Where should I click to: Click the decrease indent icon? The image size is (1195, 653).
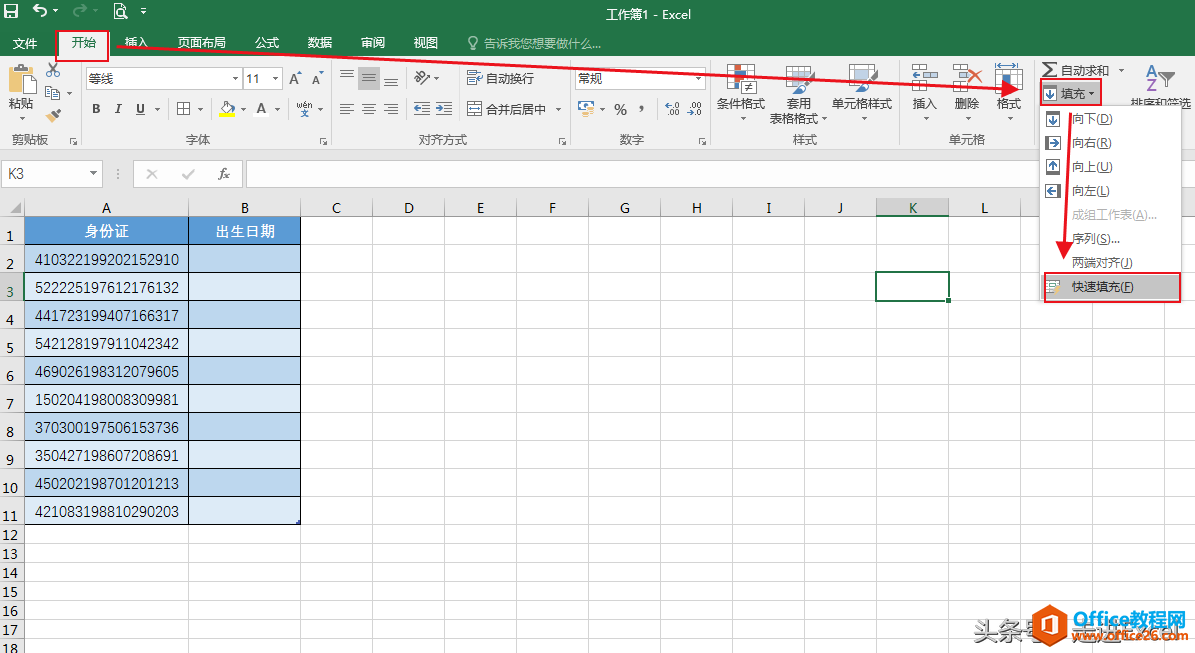pyautogui.click(x=421, y=109)
